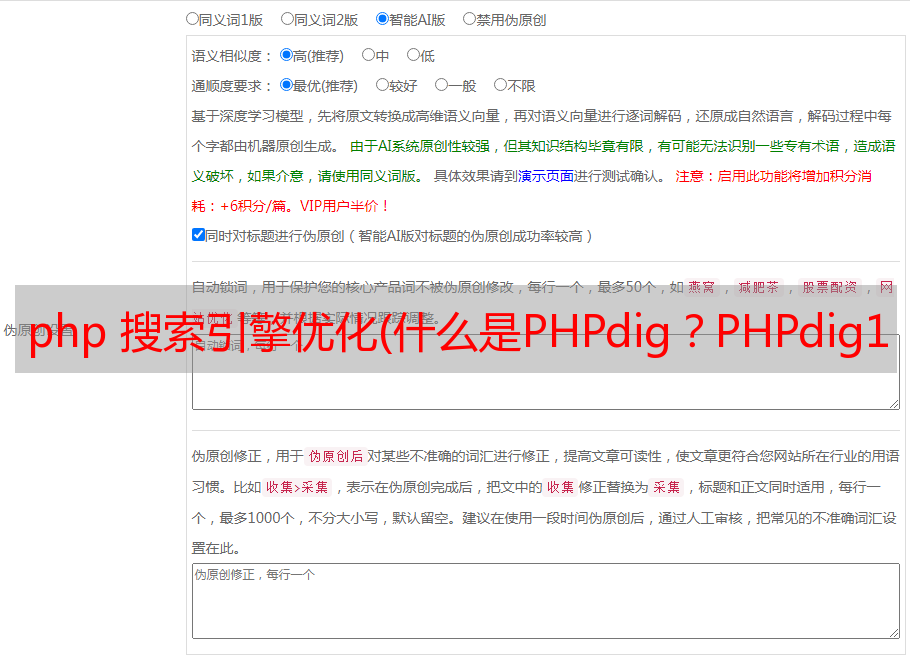
Task: Choose the 智能AI版 radio option
Action: click(382, 19)
